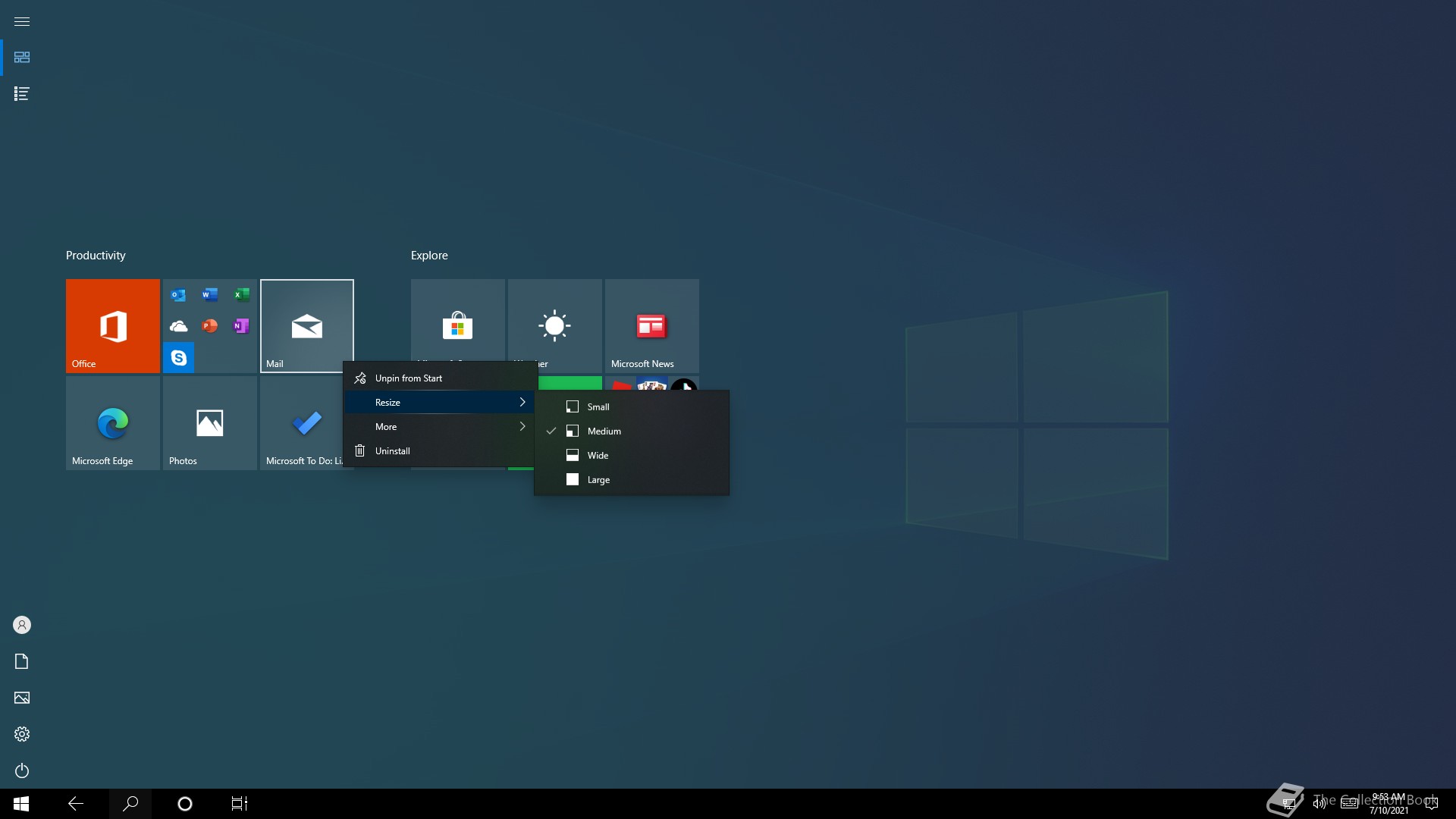Open taskbar Search magnifier
Image resolution: width=1456 pixels, height=819 pixels.
tap(130, 804)
